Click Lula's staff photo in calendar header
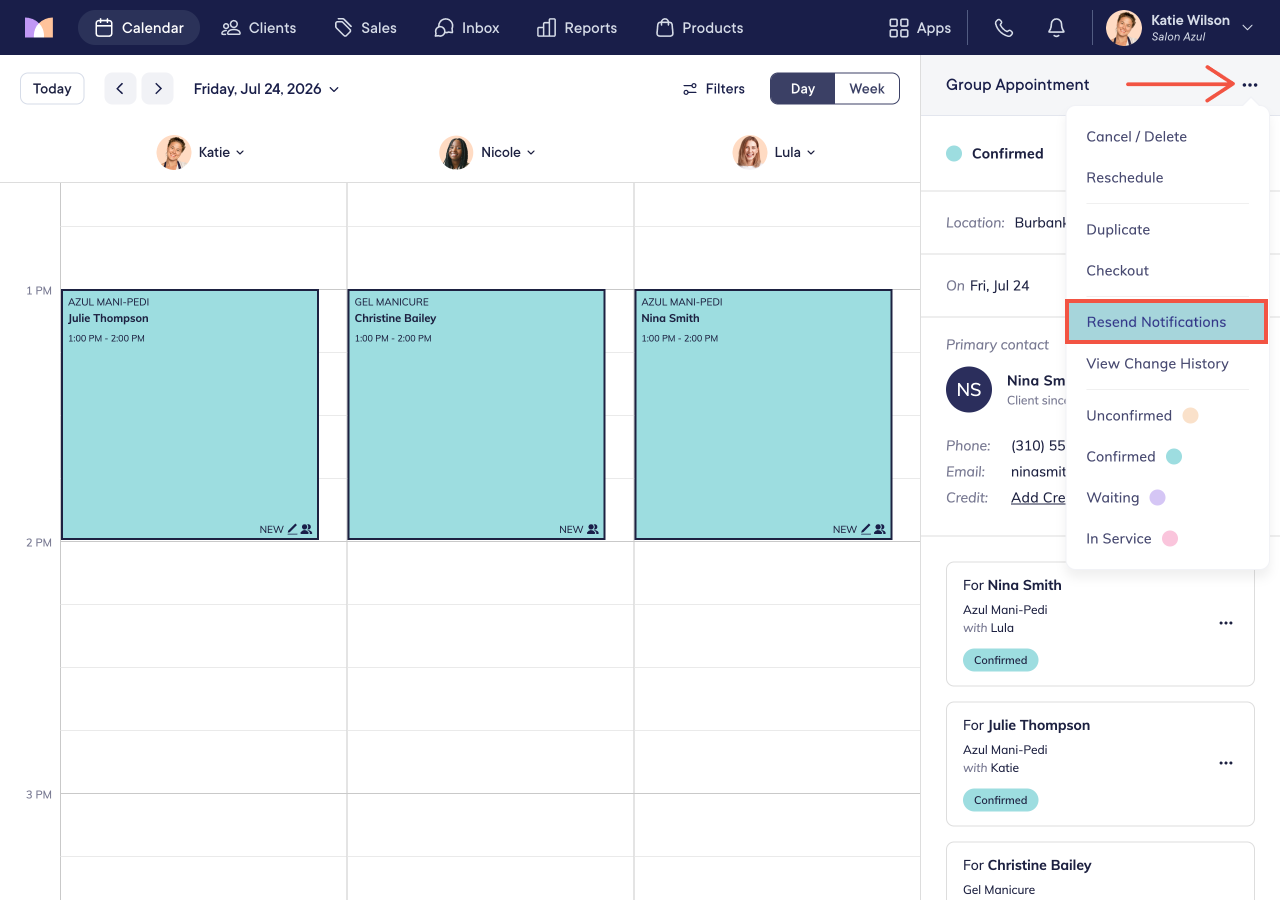Viewport: 1280px width, 900px height. pos(750,152)
